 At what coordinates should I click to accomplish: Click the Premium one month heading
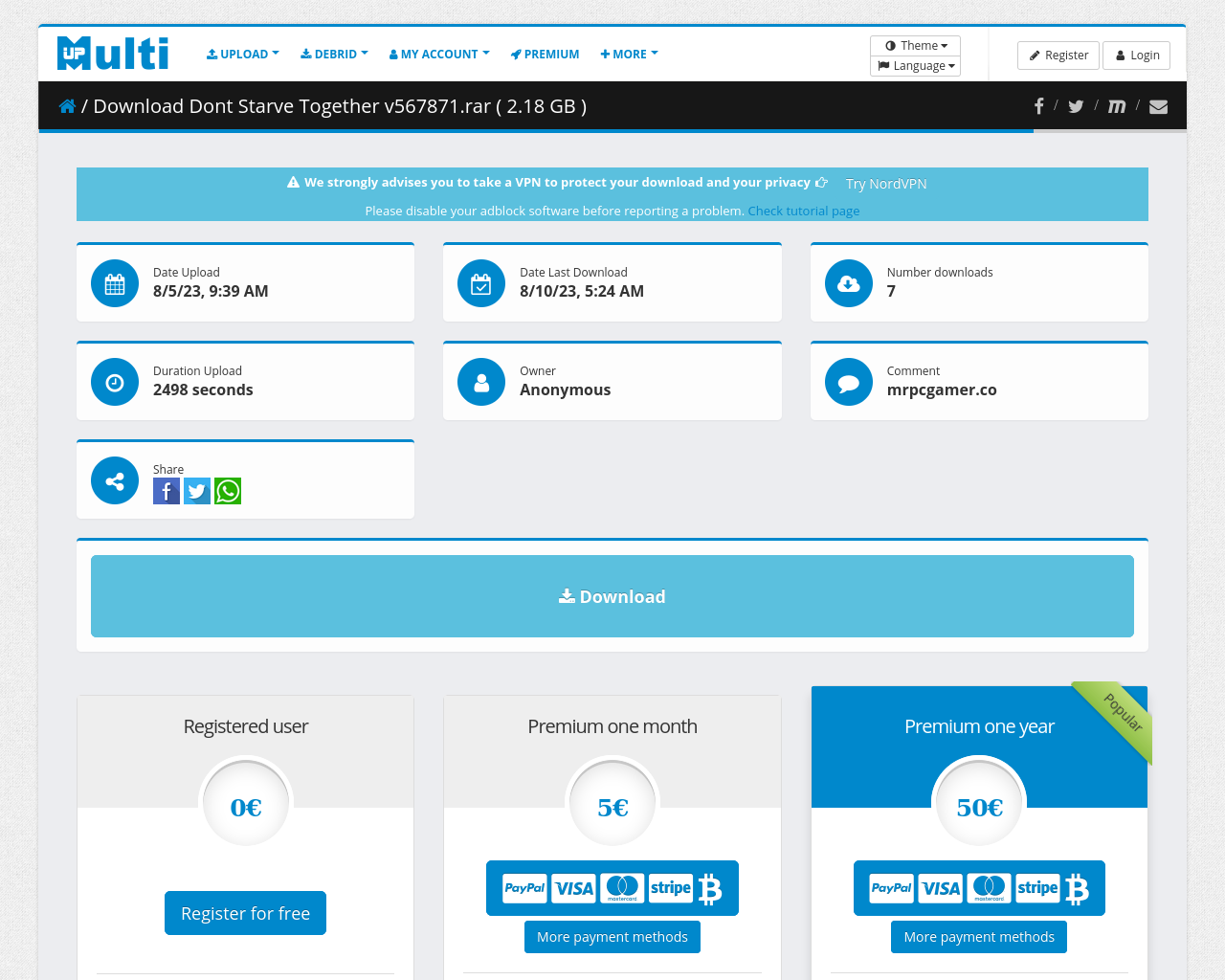coord(612,726)
